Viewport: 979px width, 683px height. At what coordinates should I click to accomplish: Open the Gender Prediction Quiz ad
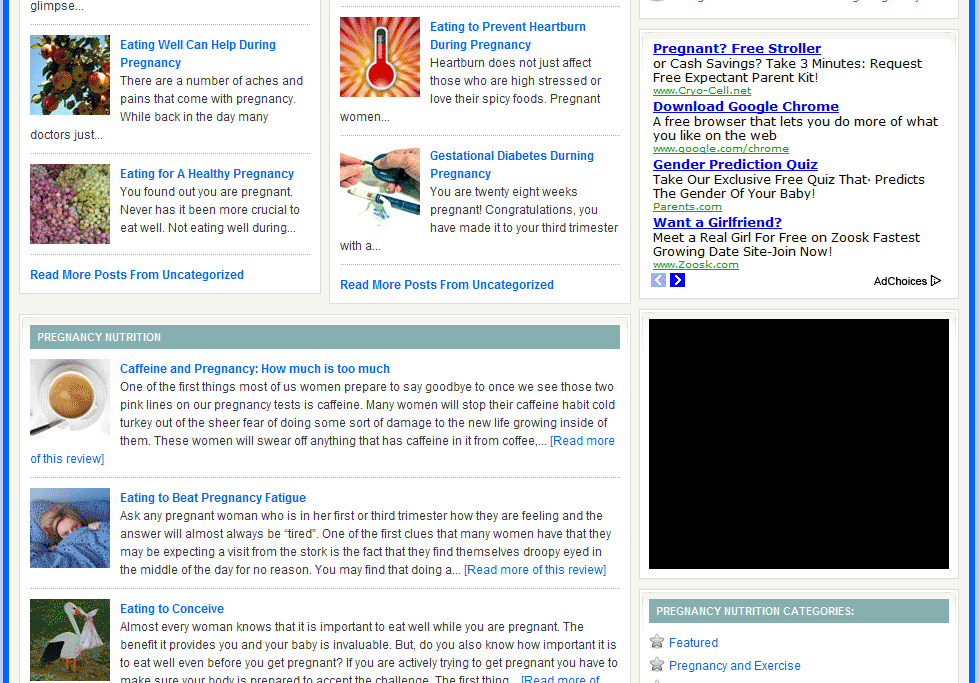click(x=735, y=164)
